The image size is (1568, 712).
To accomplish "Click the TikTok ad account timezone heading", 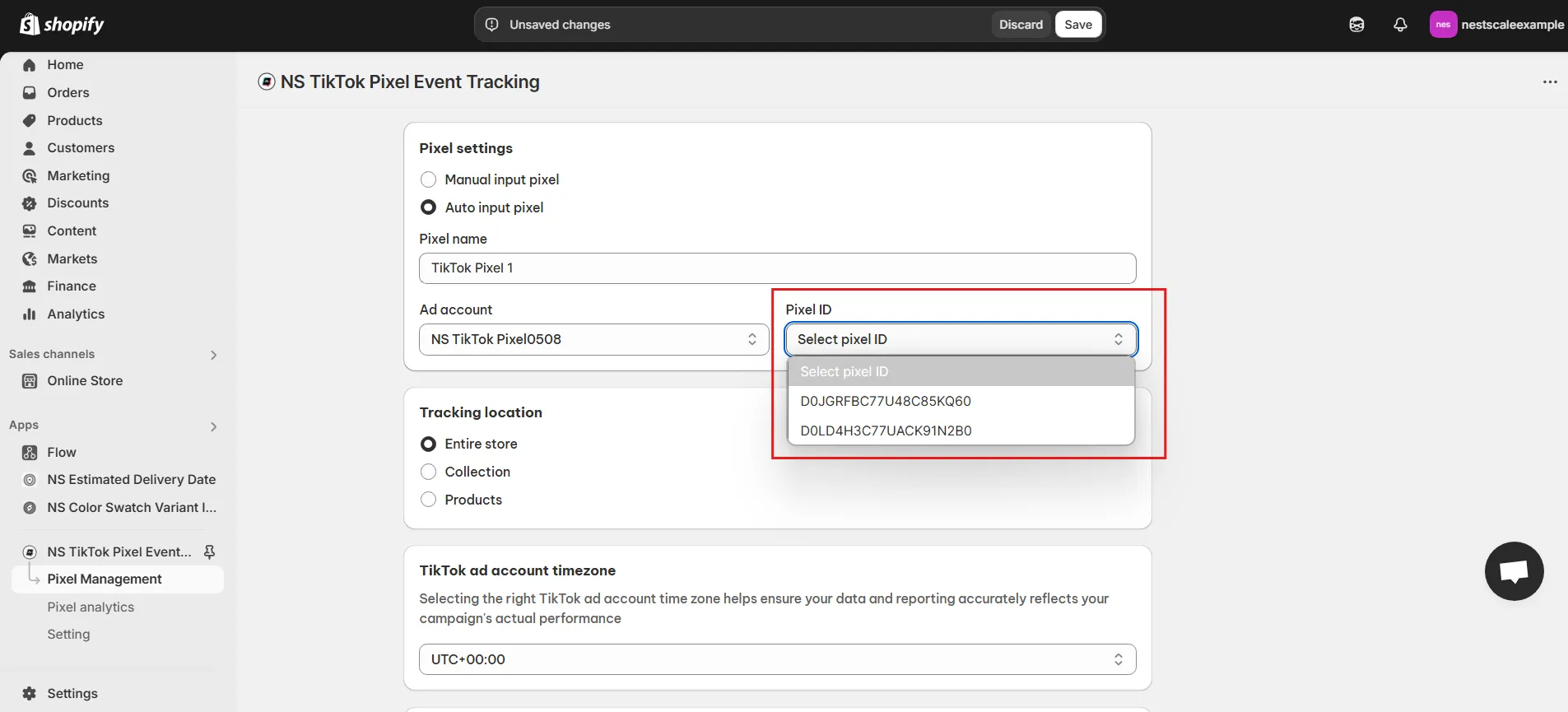I will [x=517, y=570].
